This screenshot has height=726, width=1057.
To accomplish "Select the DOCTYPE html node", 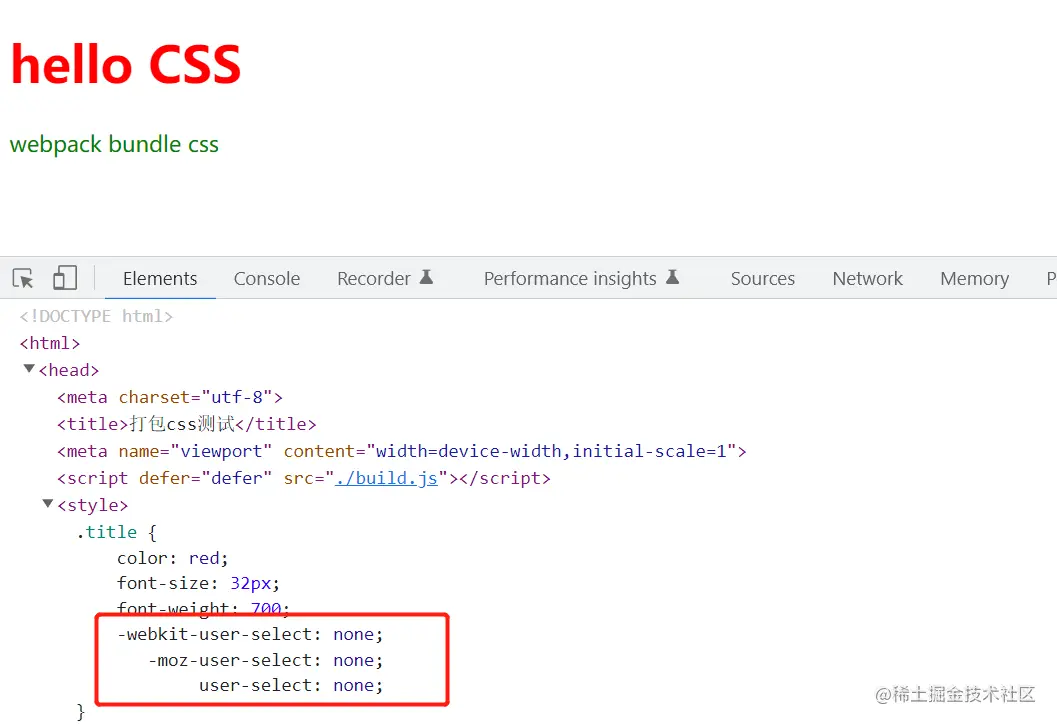I will 96,316.
